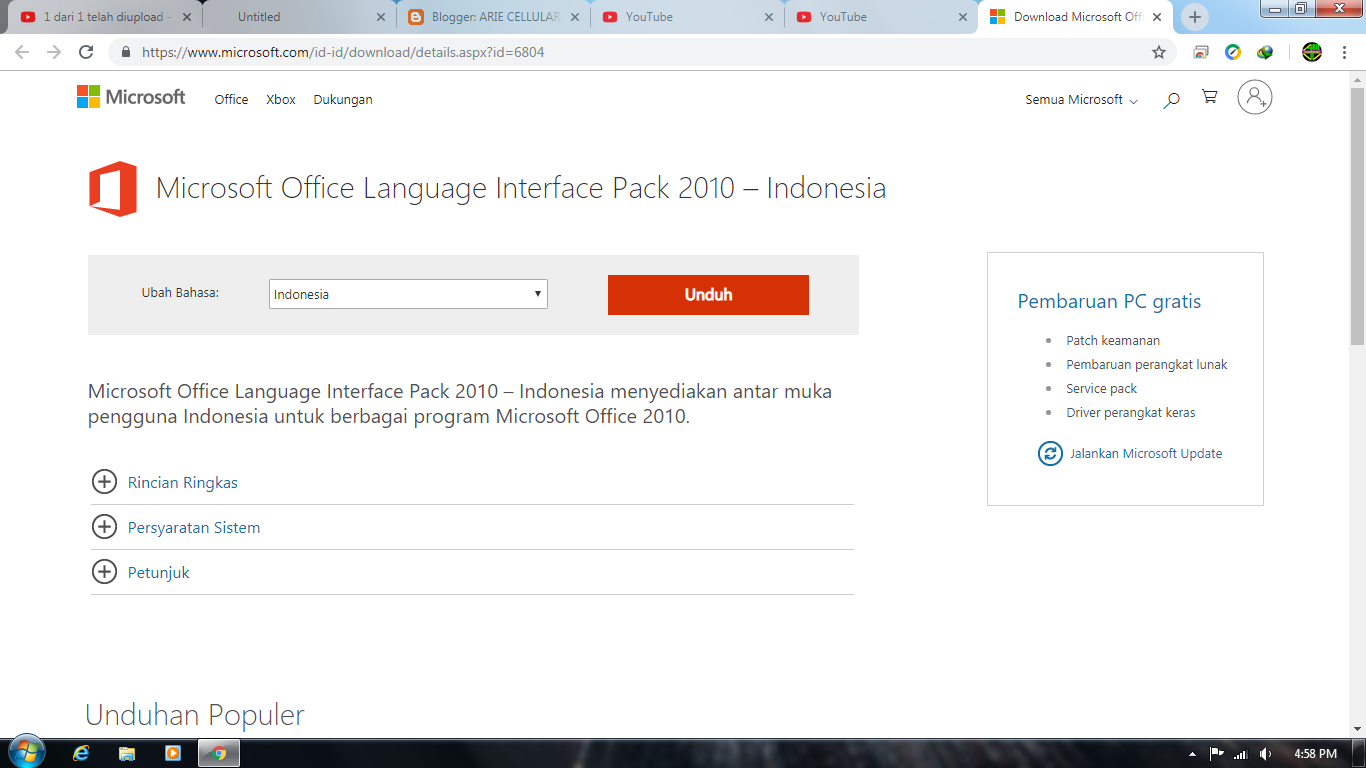Close the Blogger ARIE CELLULAR tab
This screenshot has width=1366, height=768.
click(x=575, y=17)
